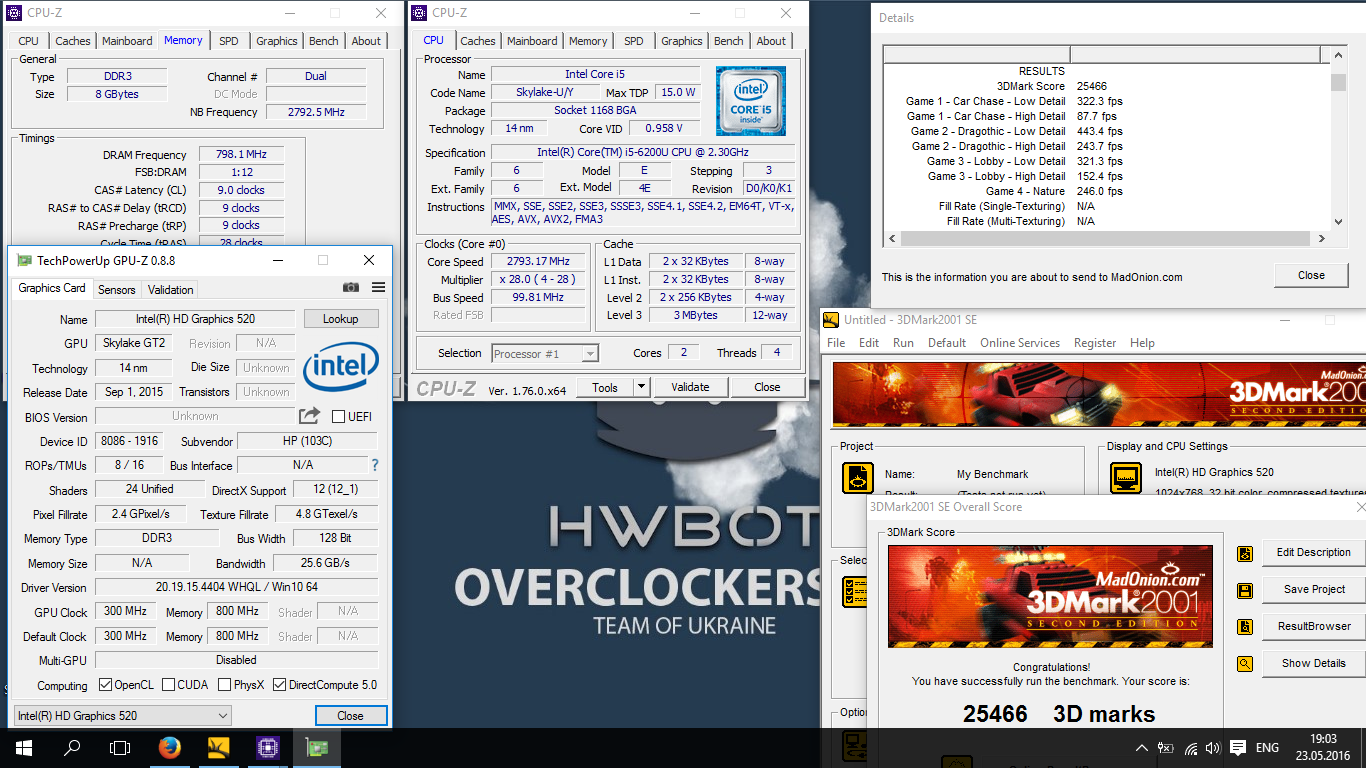Click the Tools button in CPU-Z
Image resolution: width=1366 pixels, height=768 pixels.
click(x=605, y=387)
